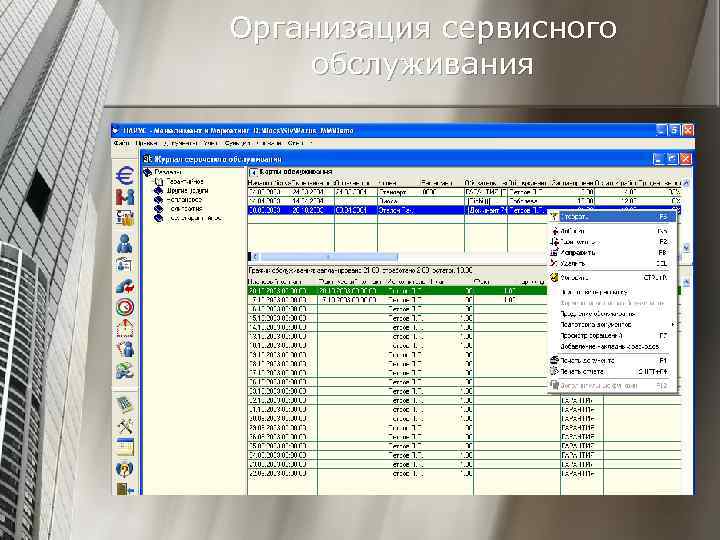Open the red-blue handshake M icon
This screenshot has height=540, width=720.
[x=124, y=197]
